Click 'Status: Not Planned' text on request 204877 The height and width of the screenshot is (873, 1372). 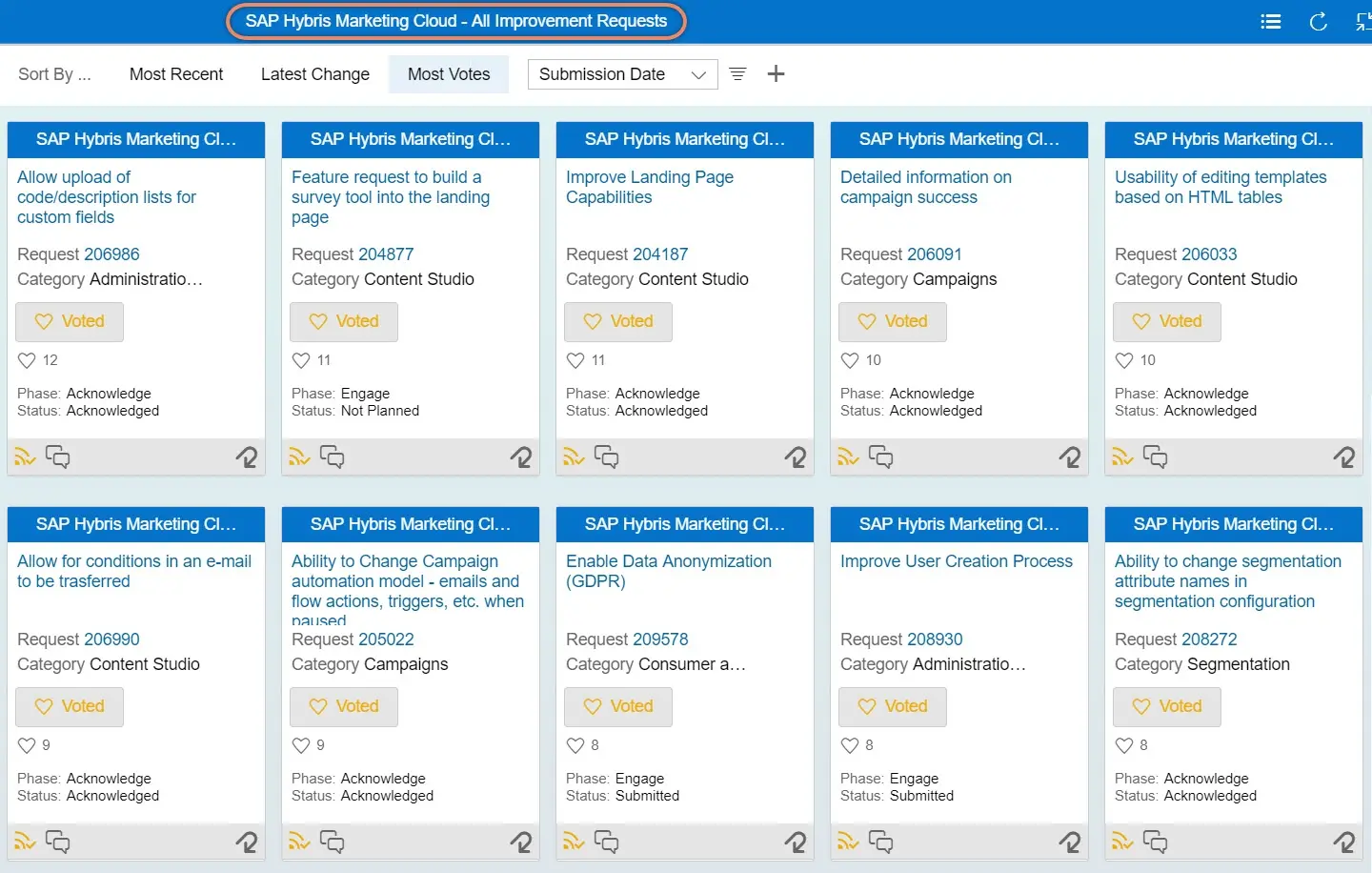tap(355, 411)
